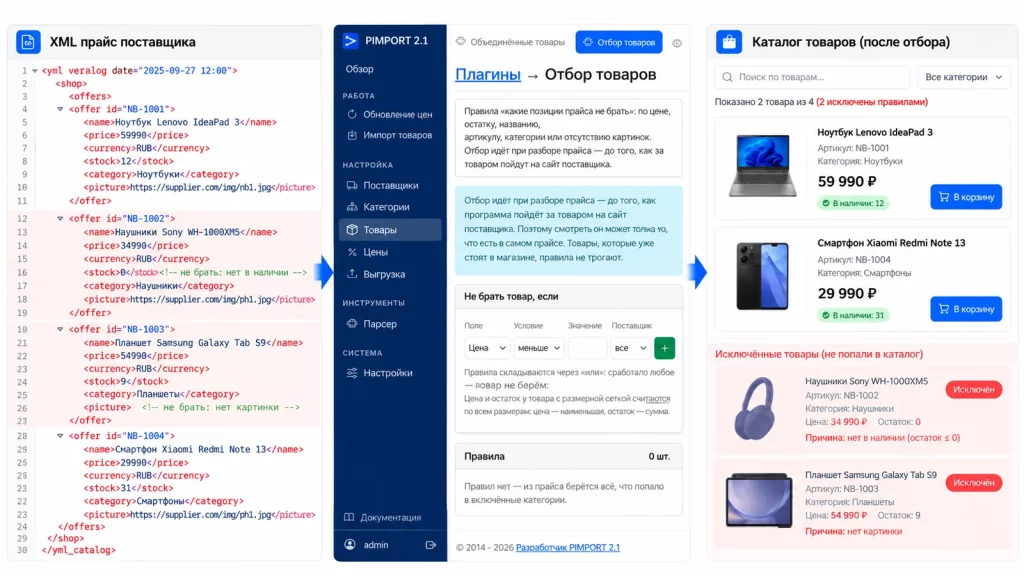Click the Поиск по товарам search field

point(812,77)
